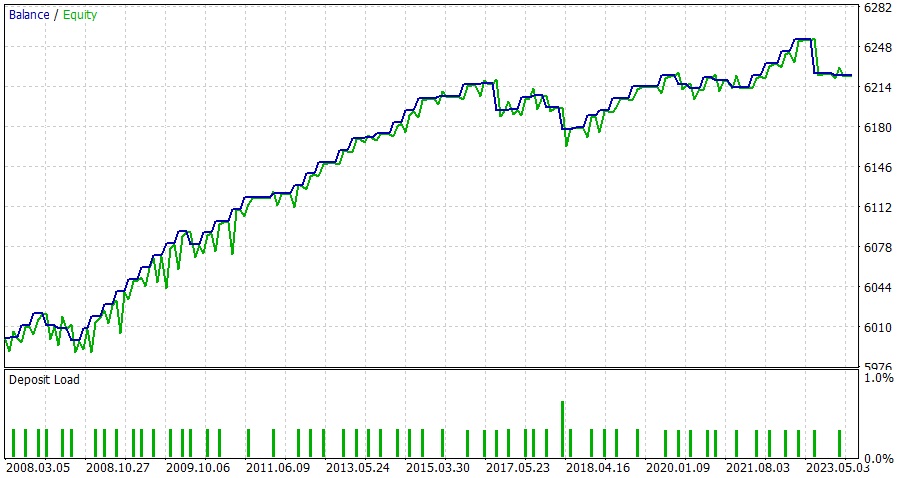Select the 6010 axis value
Screen dimensions: 913x478
point(877,328)
